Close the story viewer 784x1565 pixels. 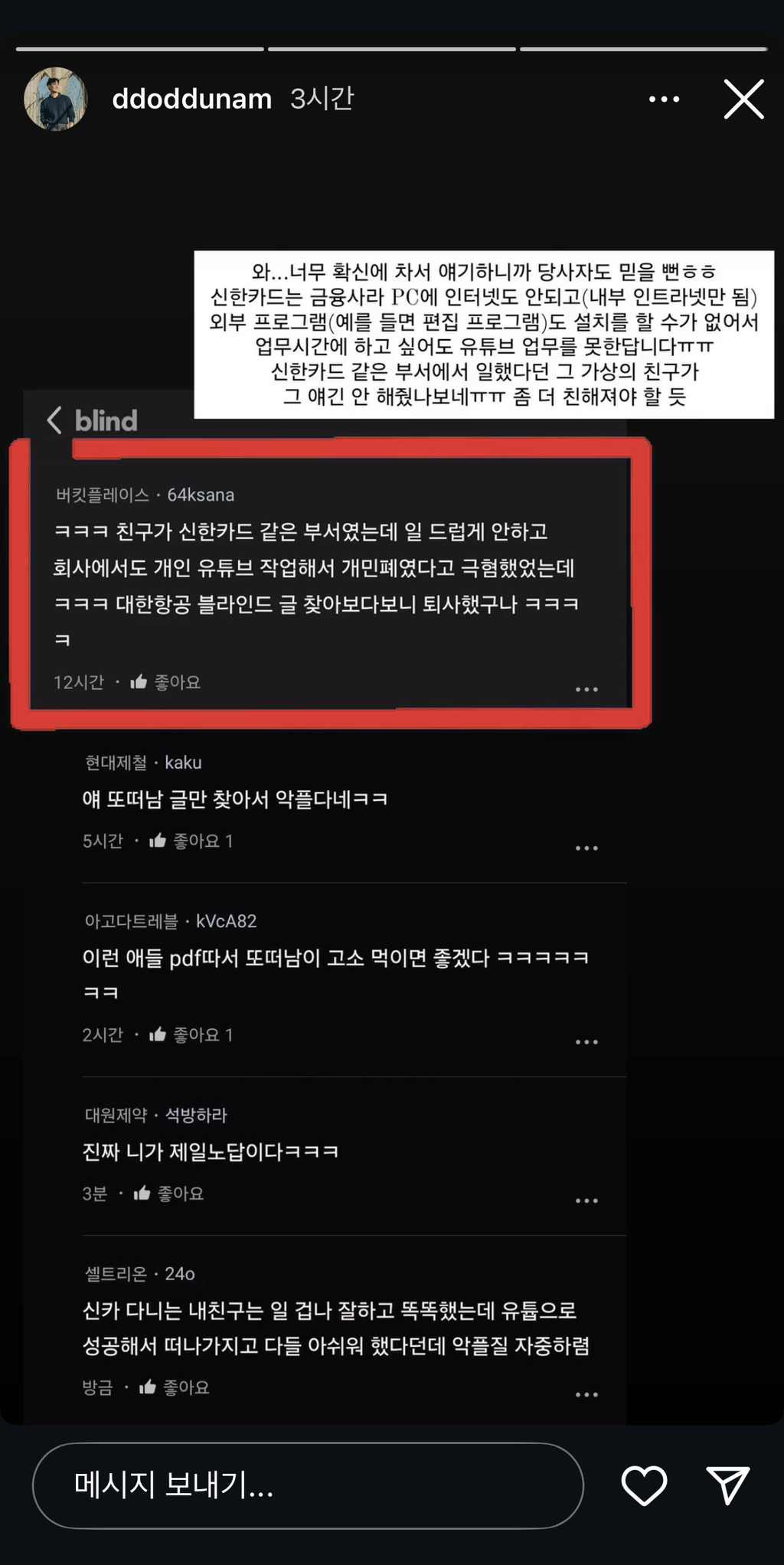click(744, 99)
